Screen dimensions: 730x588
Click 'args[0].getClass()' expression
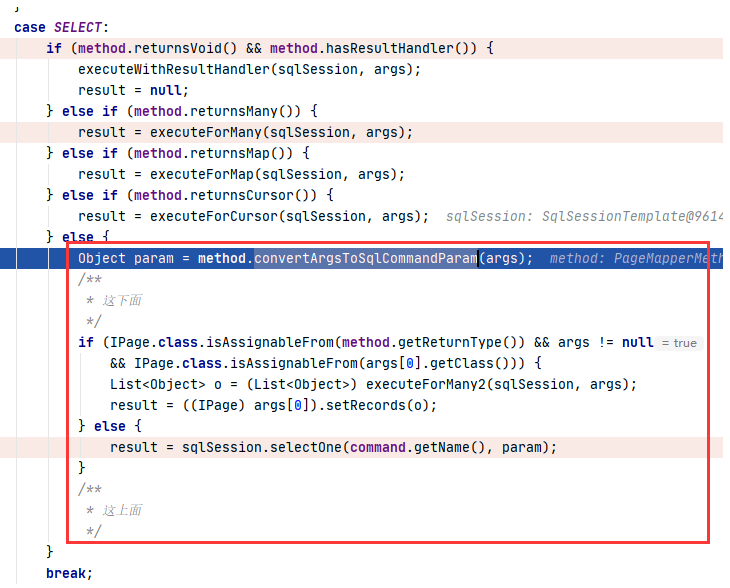(x=441, y=363)
